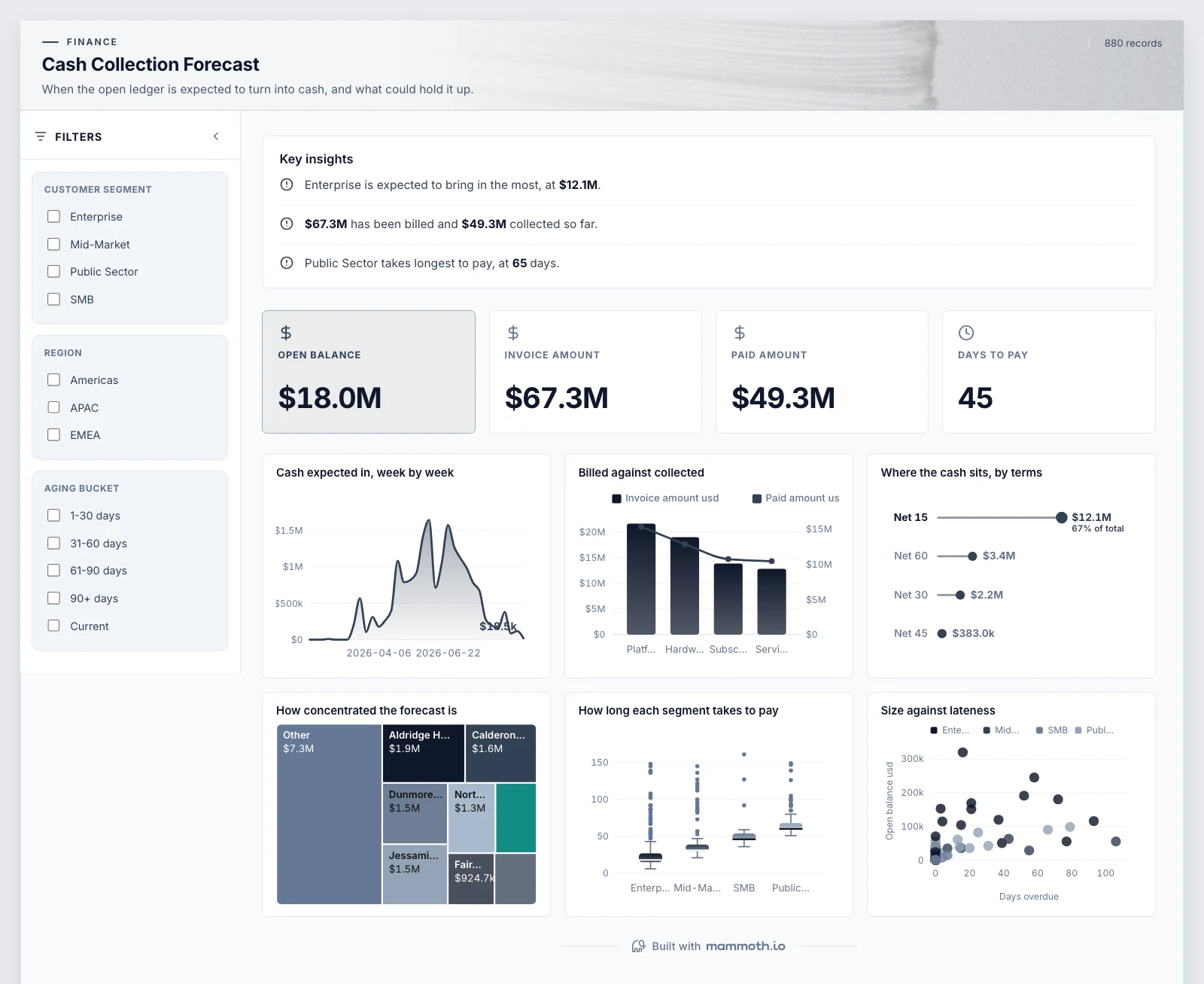Select the teal treemap tile
This screenshot has height=984, width=1204.
(x=516, y=818)
